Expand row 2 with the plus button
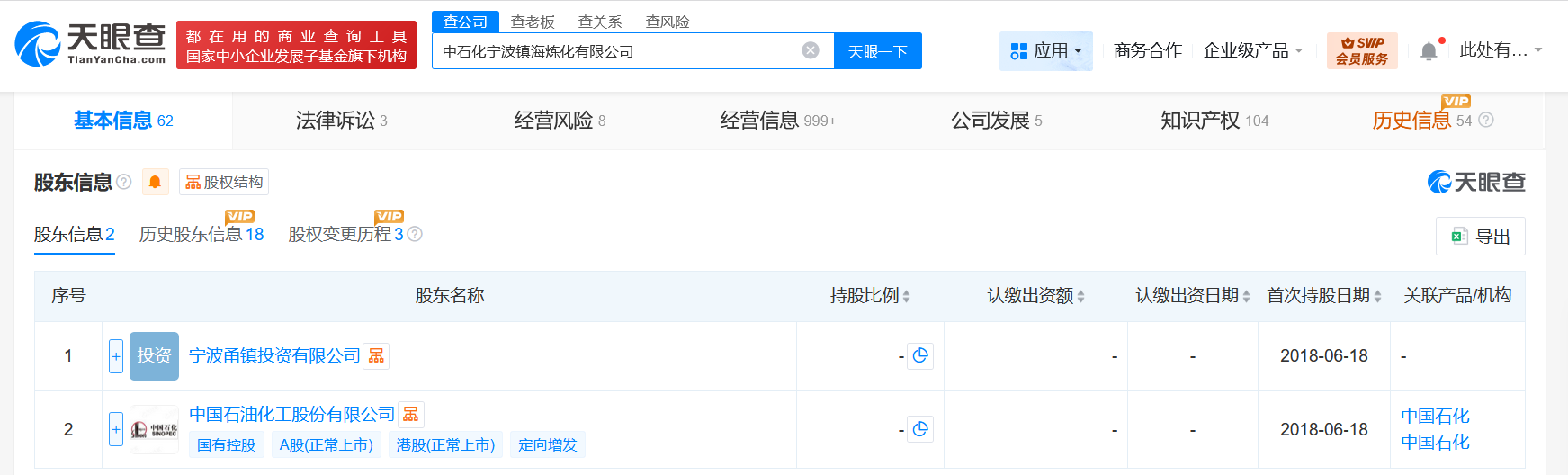This screenshot has height=475, width=1568. 116,429
